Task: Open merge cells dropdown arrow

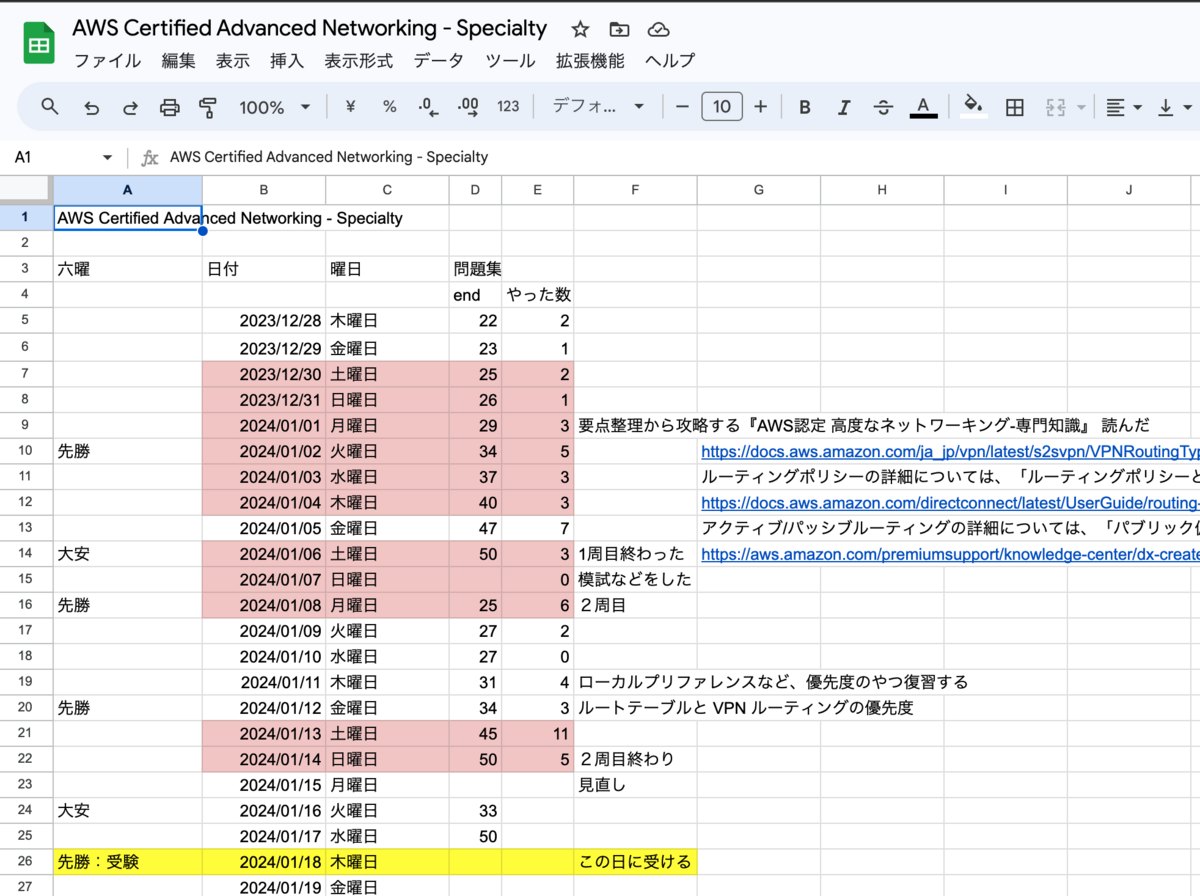Action: point(1082,107)
